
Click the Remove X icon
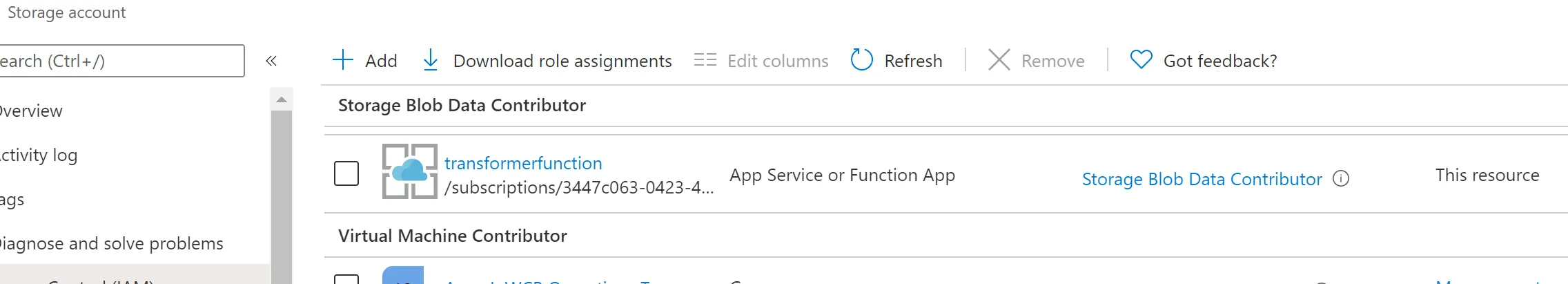(x=999, y=60)
